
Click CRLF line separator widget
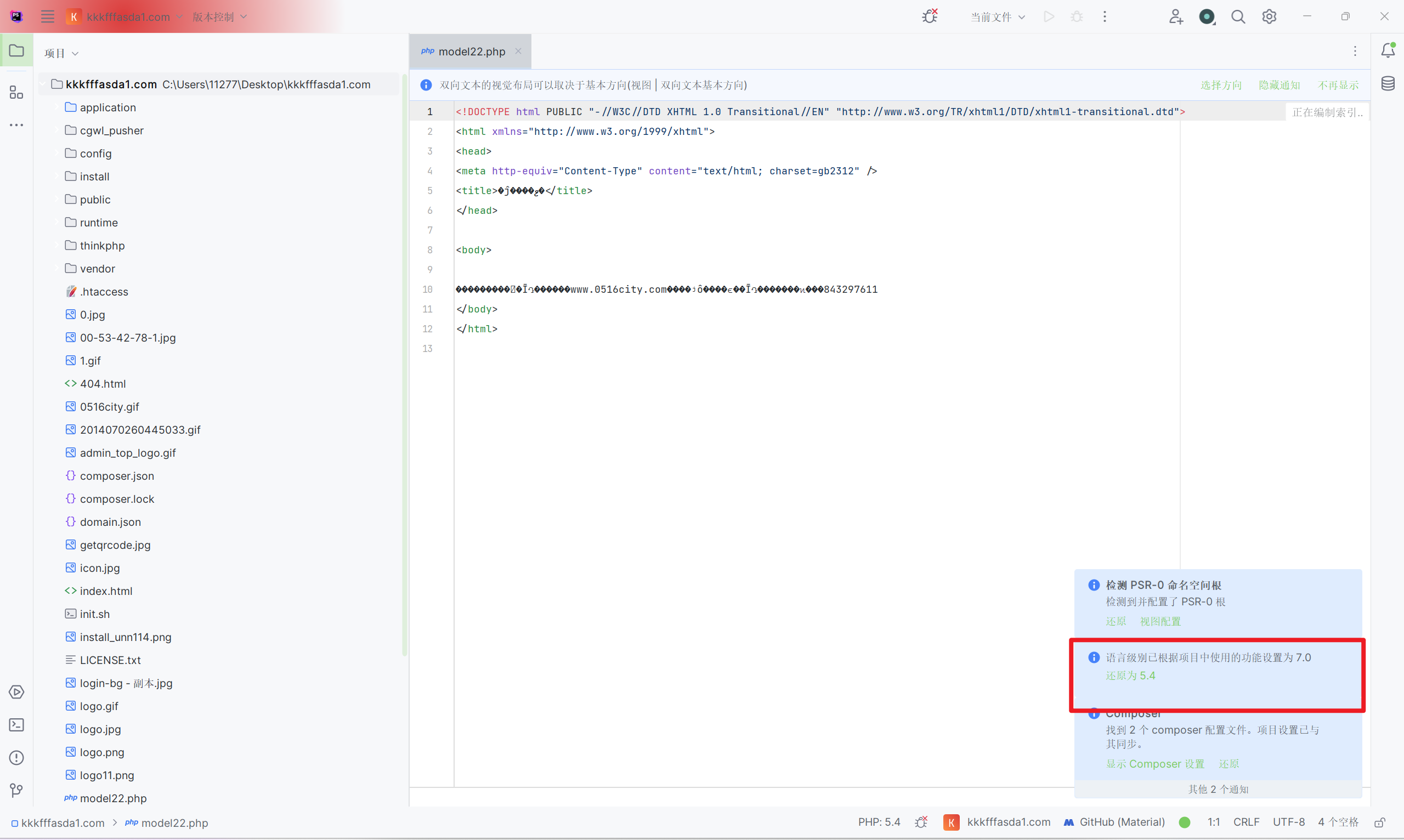(x=1246, y=822)
